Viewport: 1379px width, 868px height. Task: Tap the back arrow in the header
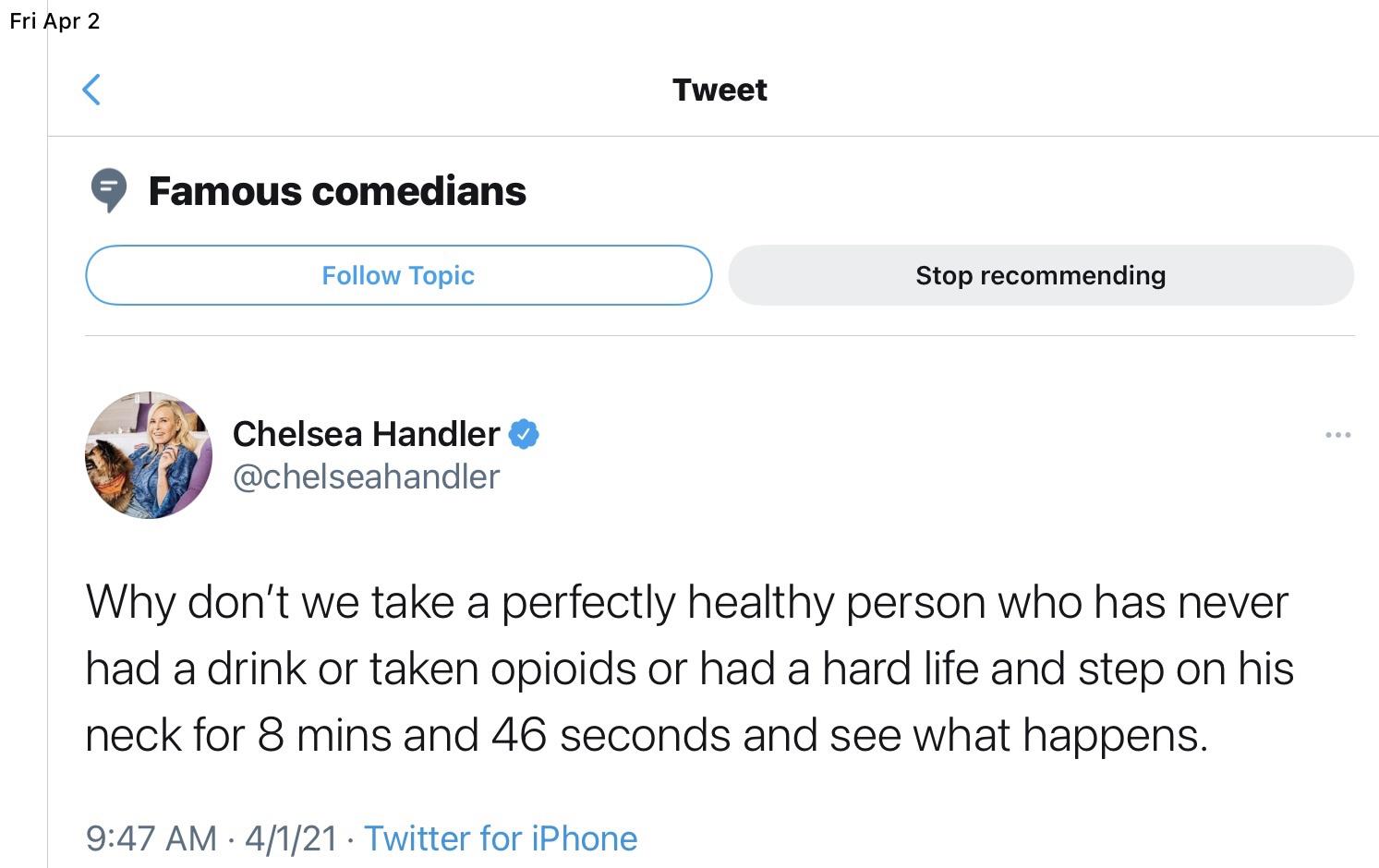tap(91, 90)
